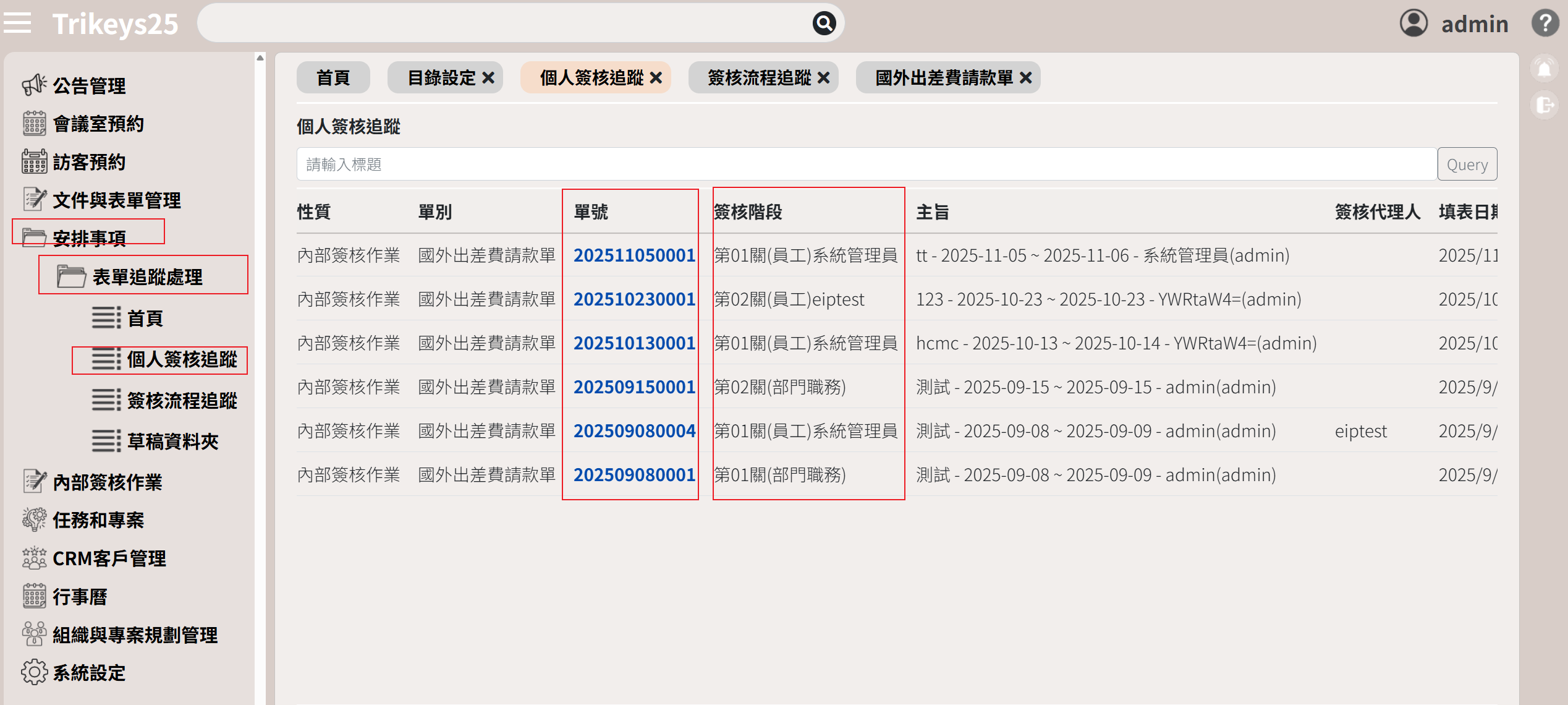The height and width of the screenshot is (705, 1568).
Task: Click the 請輸入標題 search field
Action: (x=865, y=164)
